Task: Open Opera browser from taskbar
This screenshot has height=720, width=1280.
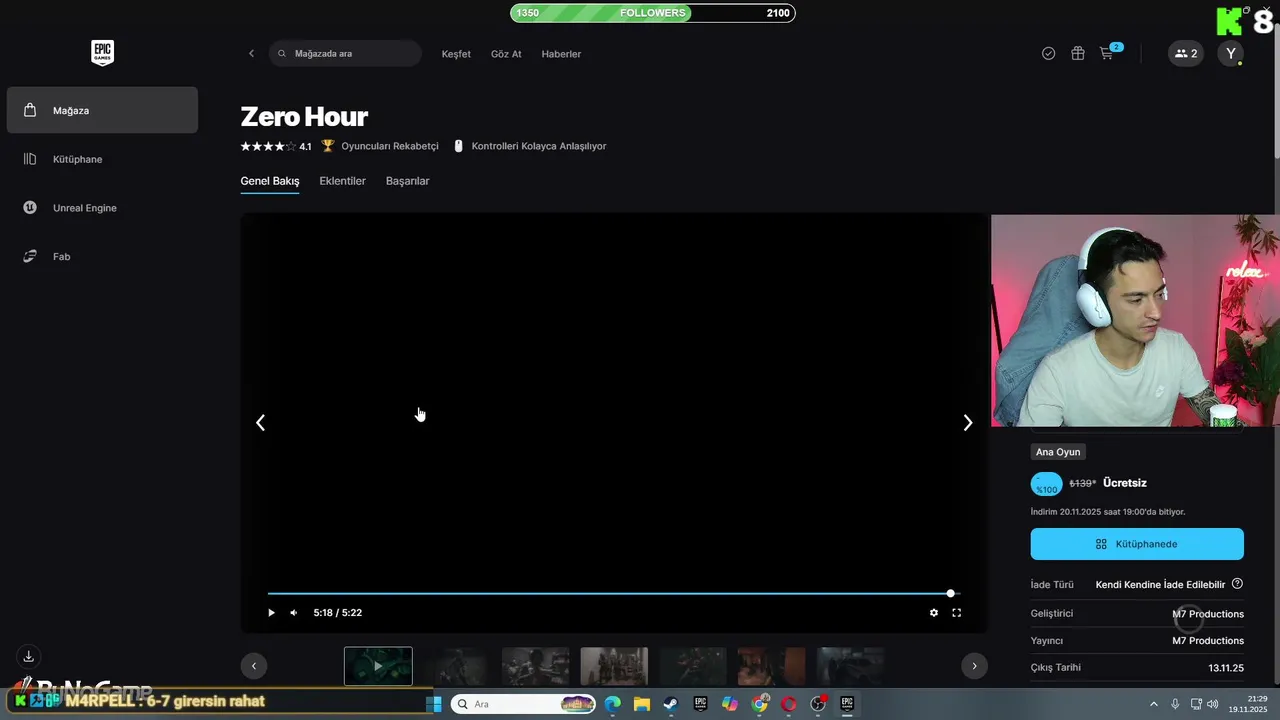Action: tap(788, 704)
